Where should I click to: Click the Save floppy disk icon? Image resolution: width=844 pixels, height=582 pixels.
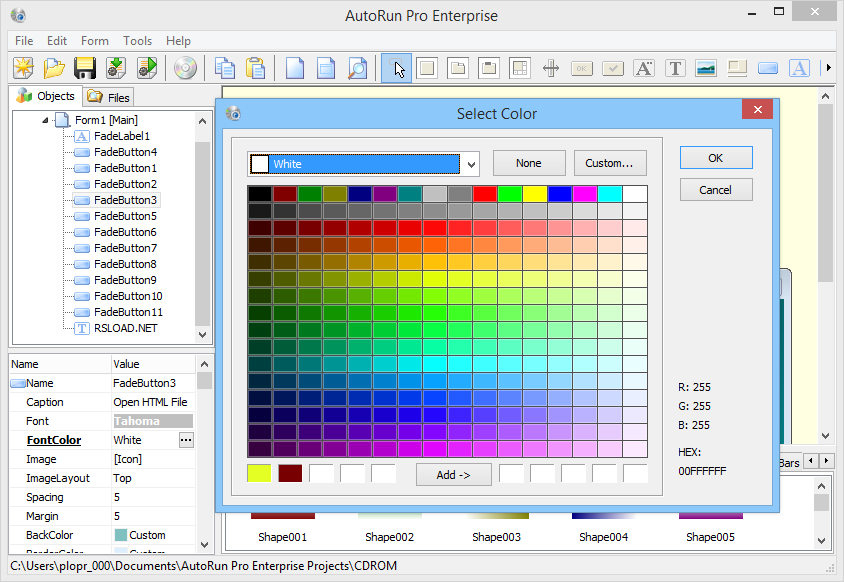(x=85, y=68)
